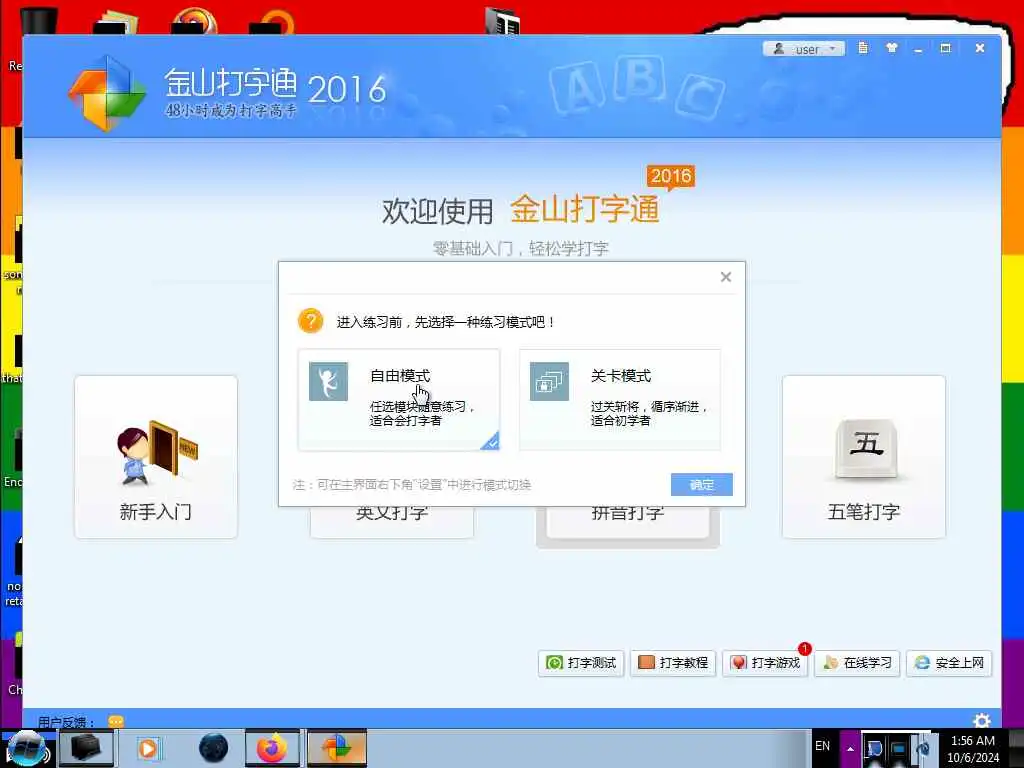Click the 五 key icon
1024x768 pixels.
pos(866,449)
